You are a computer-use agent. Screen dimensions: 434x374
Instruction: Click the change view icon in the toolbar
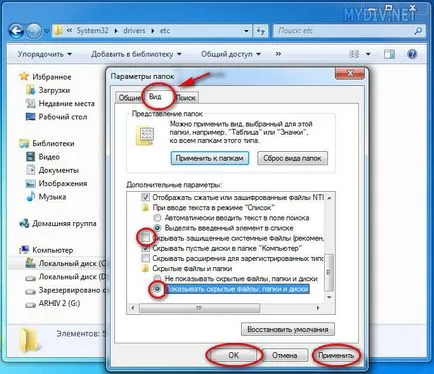[x=354, y=54]
